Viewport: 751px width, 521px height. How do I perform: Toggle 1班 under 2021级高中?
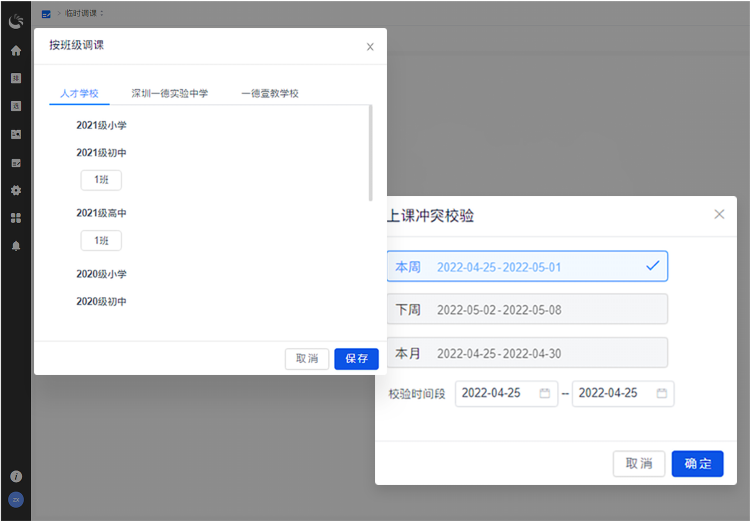pyautogui.click(x=101, y=241)
